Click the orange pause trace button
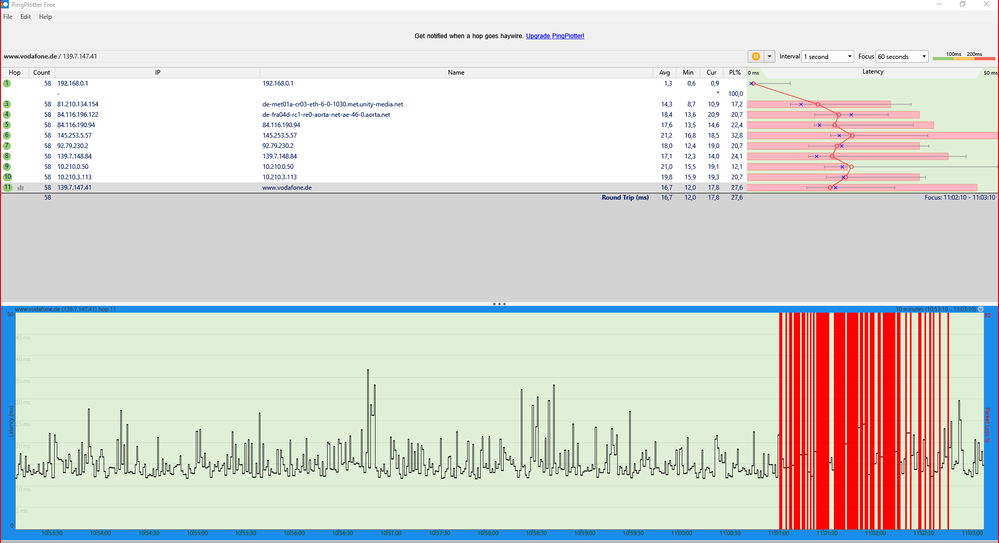This screenshot has width=999, height=543. [756, 57]
